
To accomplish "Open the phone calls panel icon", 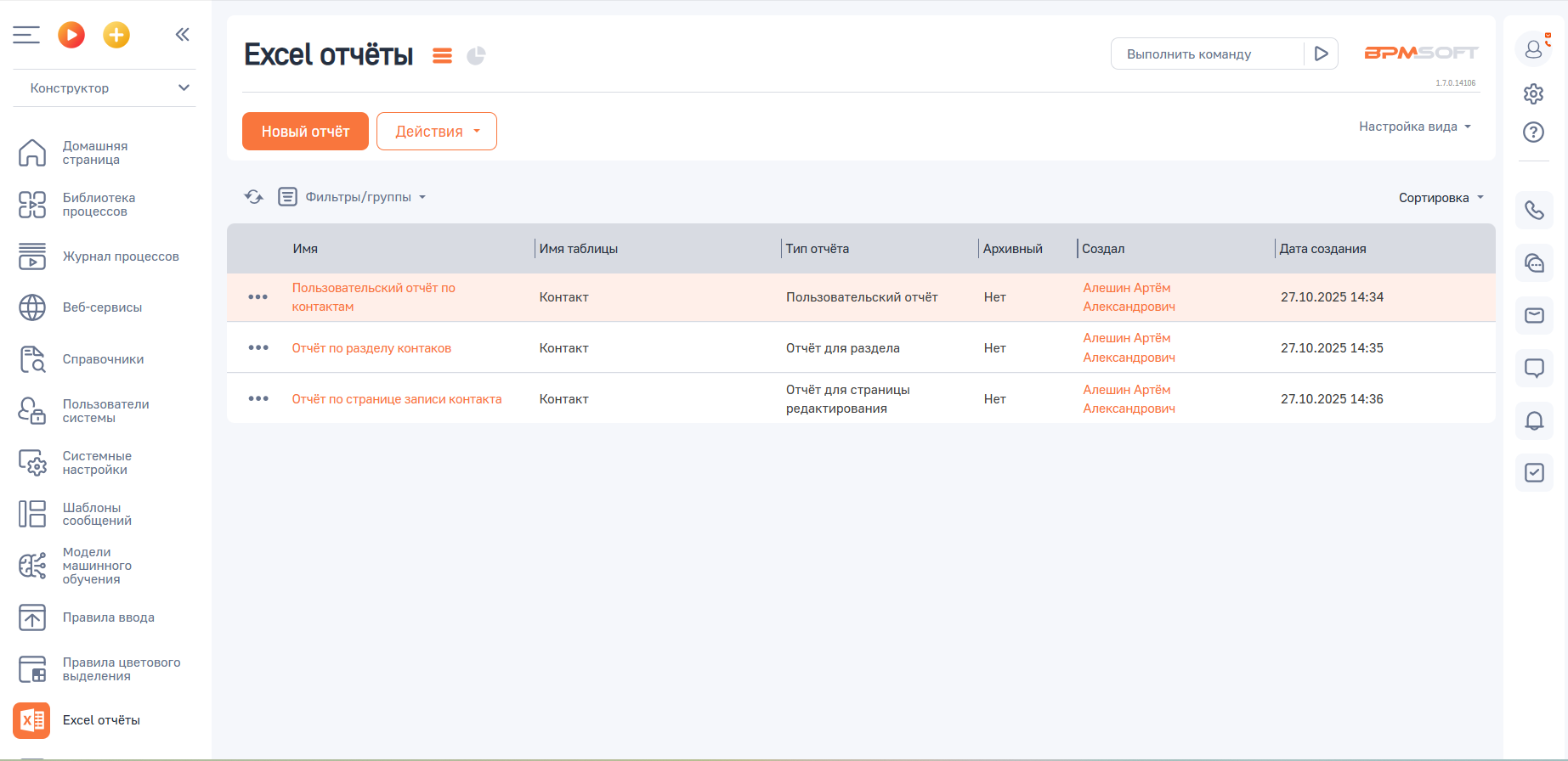I will click(1534, 210).
